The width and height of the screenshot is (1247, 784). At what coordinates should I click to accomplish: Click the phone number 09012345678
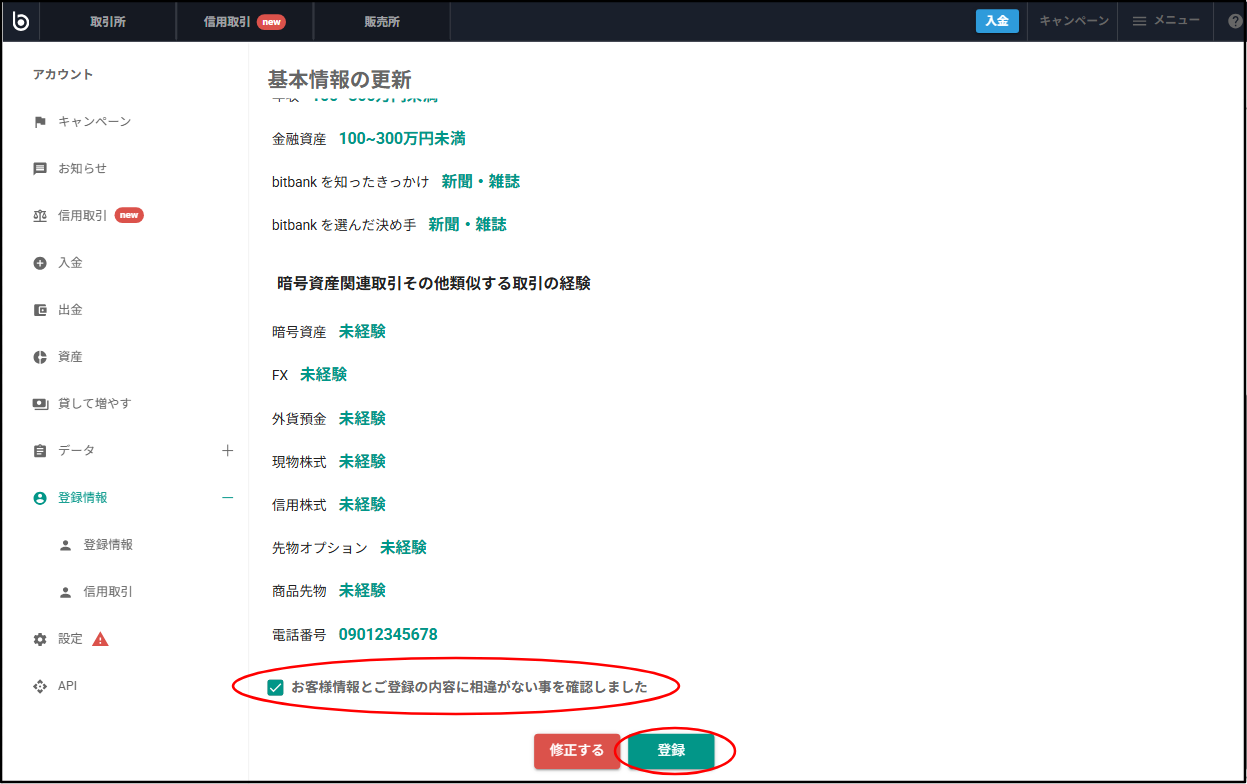click(388, 635)
